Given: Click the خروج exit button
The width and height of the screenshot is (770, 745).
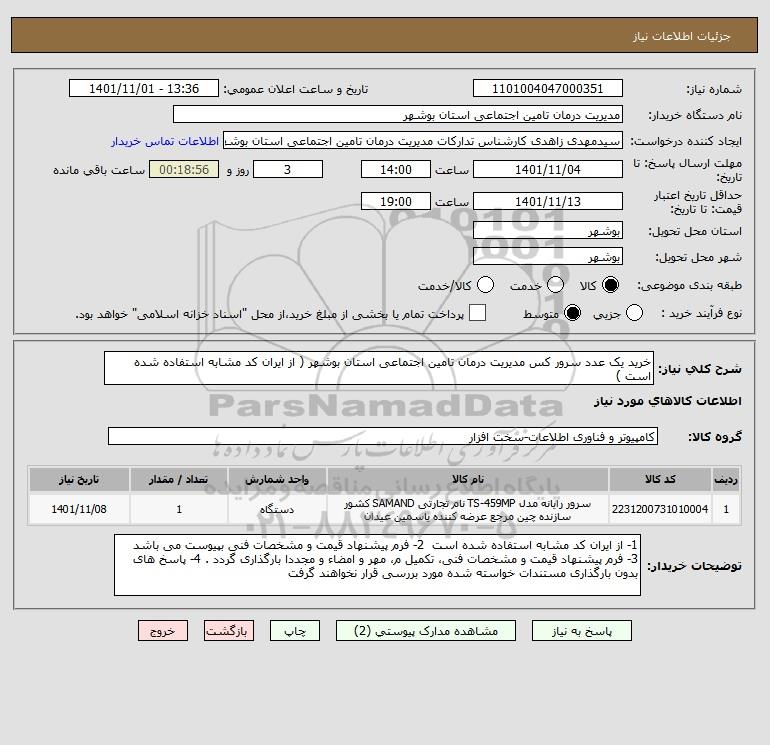Looking at the screenshot, I should tap(163, 631).
